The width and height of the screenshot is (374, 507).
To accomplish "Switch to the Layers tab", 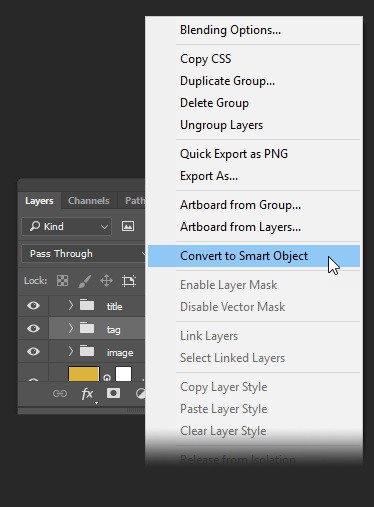I will (x=39, y=201).
